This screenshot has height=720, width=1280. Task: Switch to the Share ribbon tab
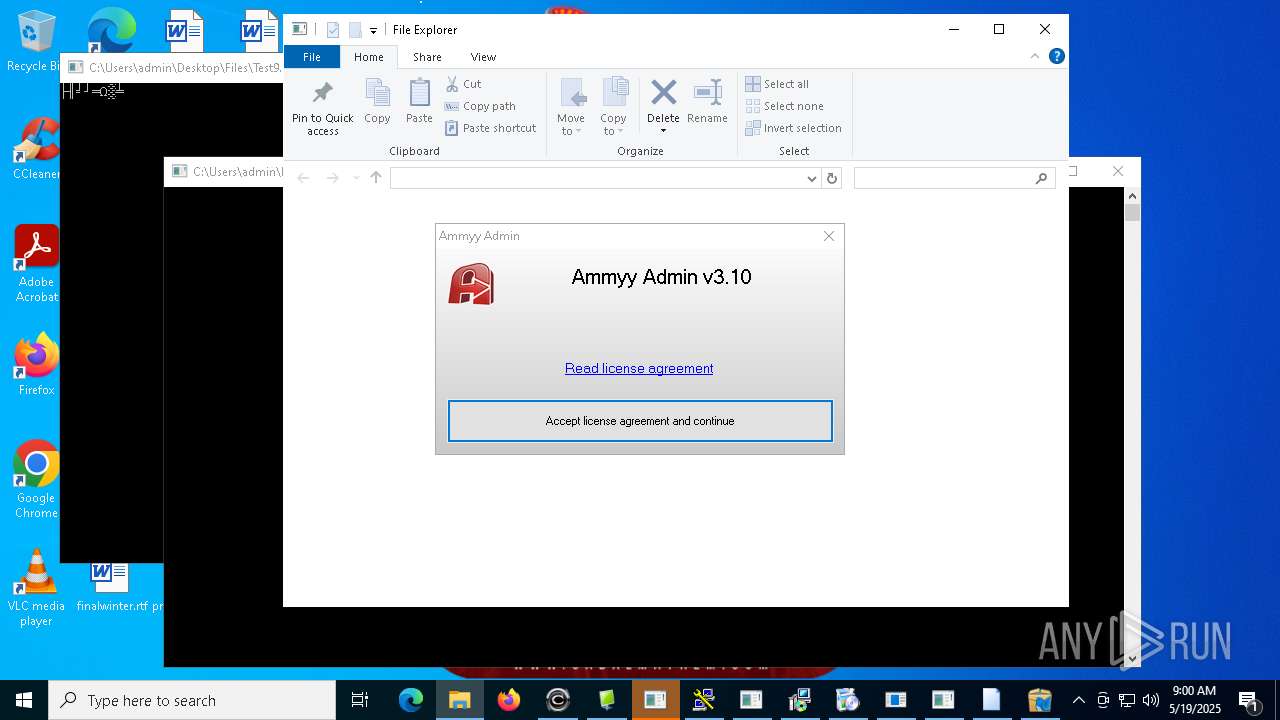pos(427,57)
